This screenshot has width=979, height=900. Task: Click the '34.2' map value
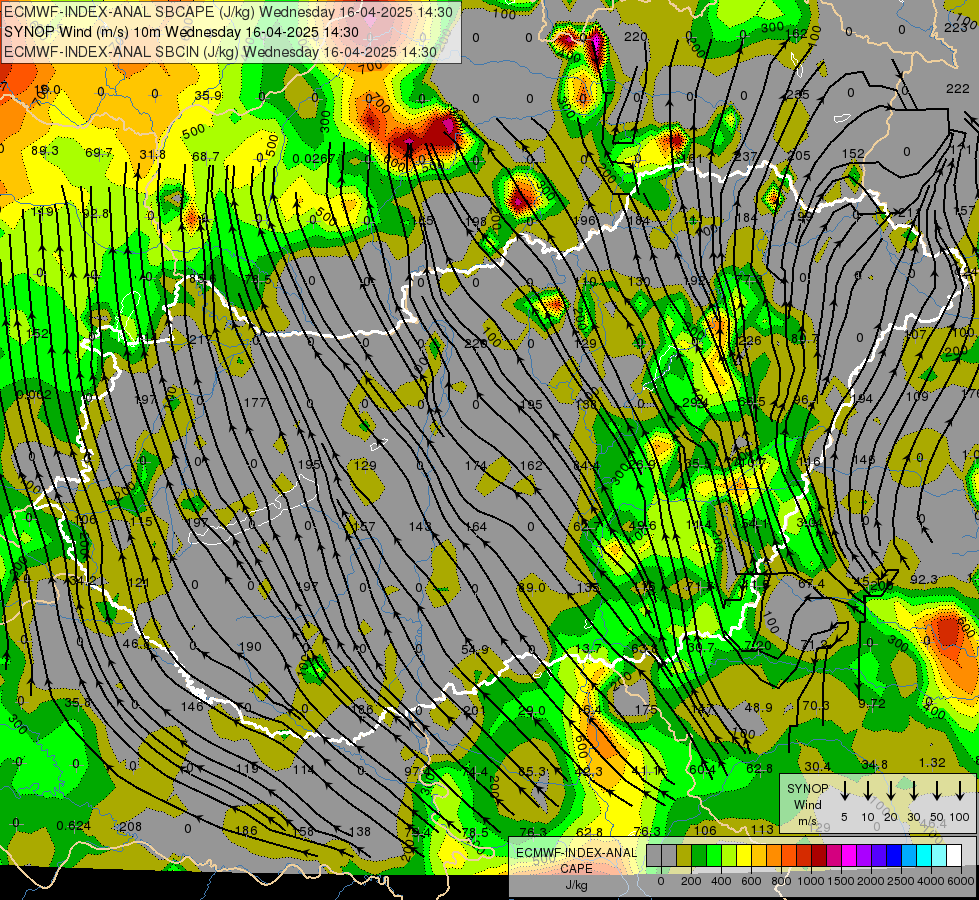(x=84, y=581)
